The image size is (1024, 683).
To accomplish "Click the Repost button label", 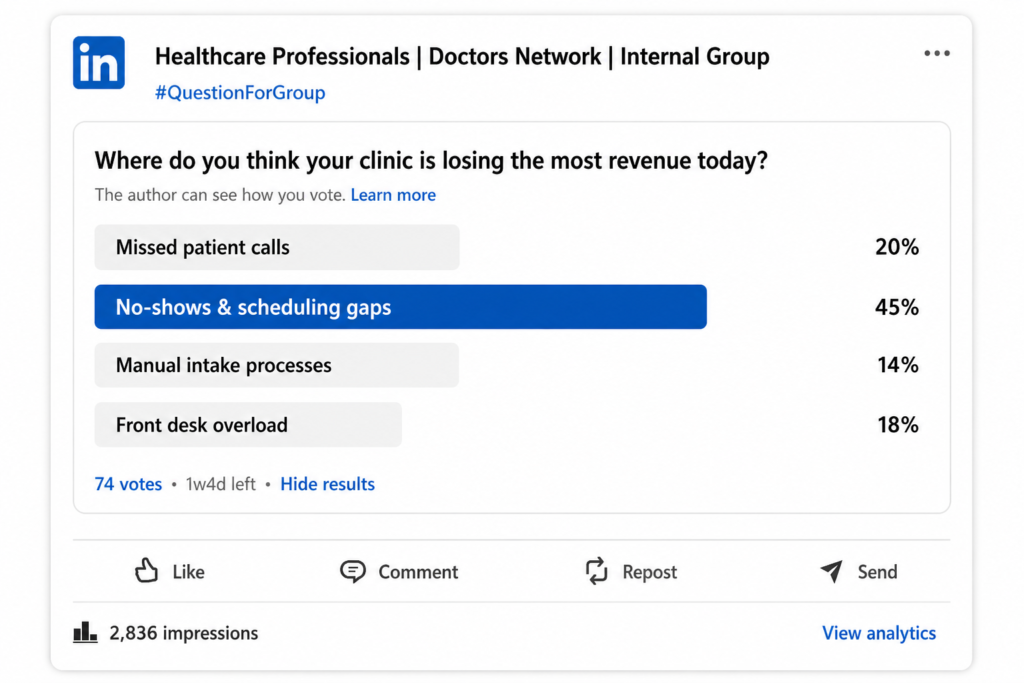I will pyautogui.click(x=650, y=572).
